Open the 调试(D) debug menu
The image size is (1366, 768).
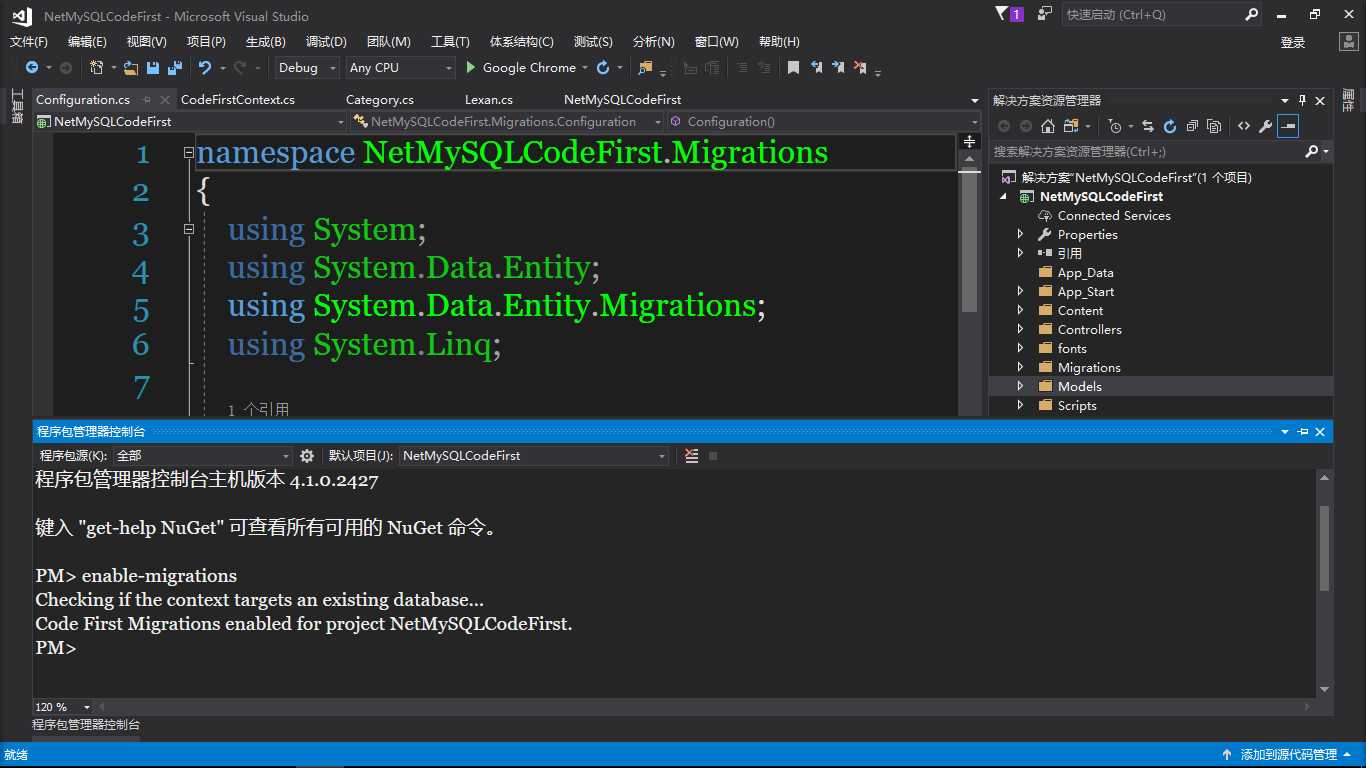326,41
